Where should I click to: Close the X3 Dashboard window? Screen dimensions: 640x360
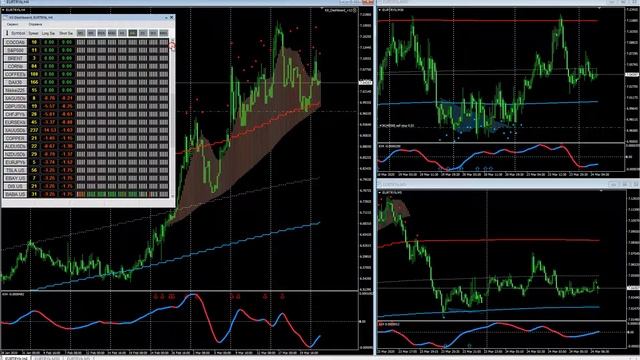pos(172,17)
